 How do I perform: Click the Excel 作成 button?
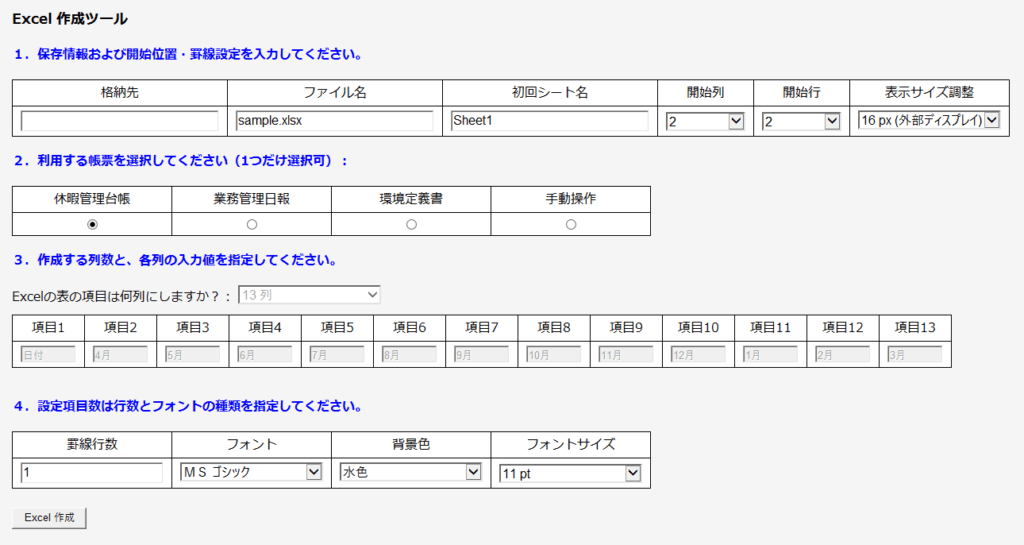click(50, 517)
